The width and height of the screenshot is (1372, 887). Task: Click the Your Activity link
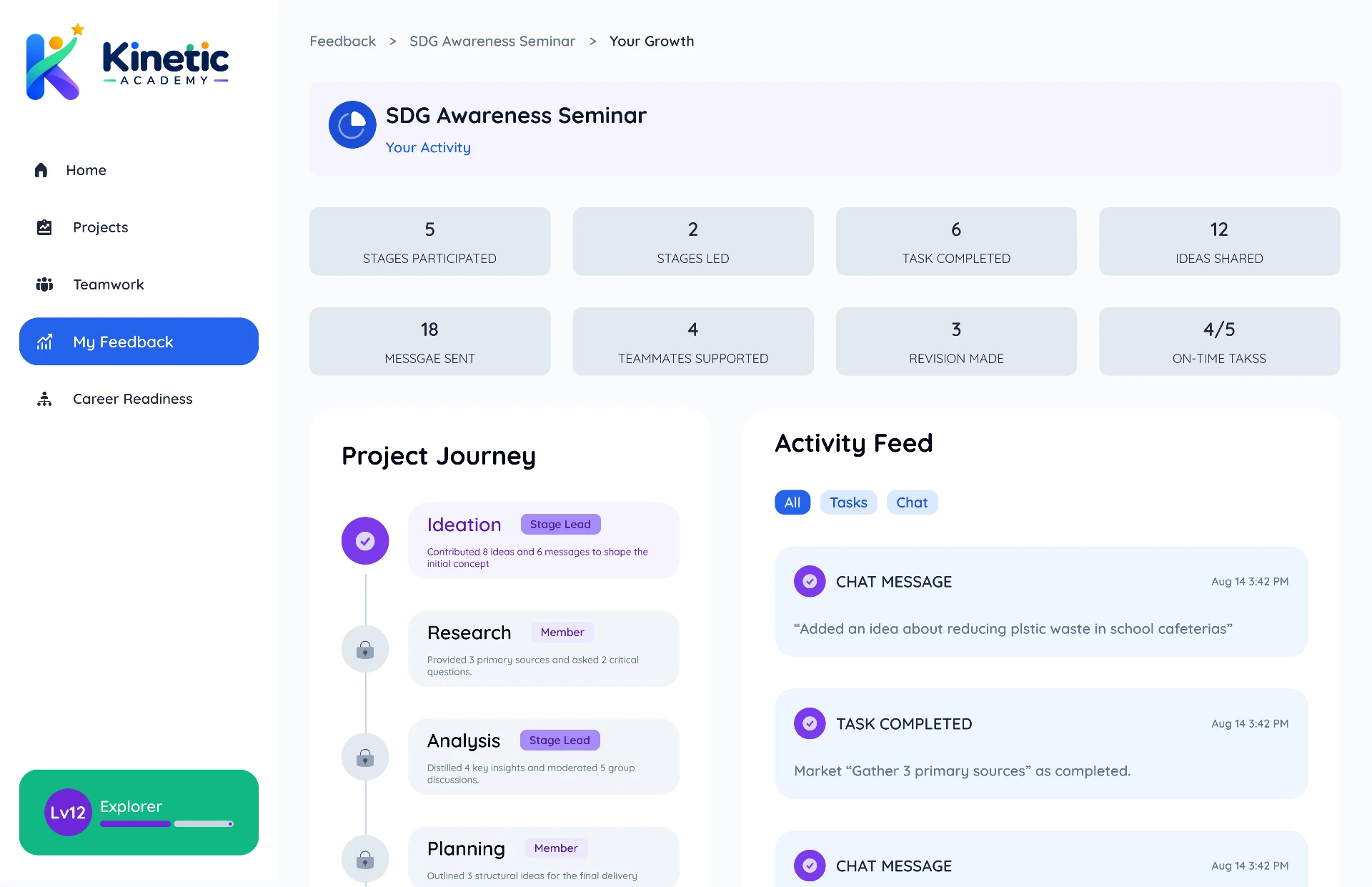[x=428, y=147]
